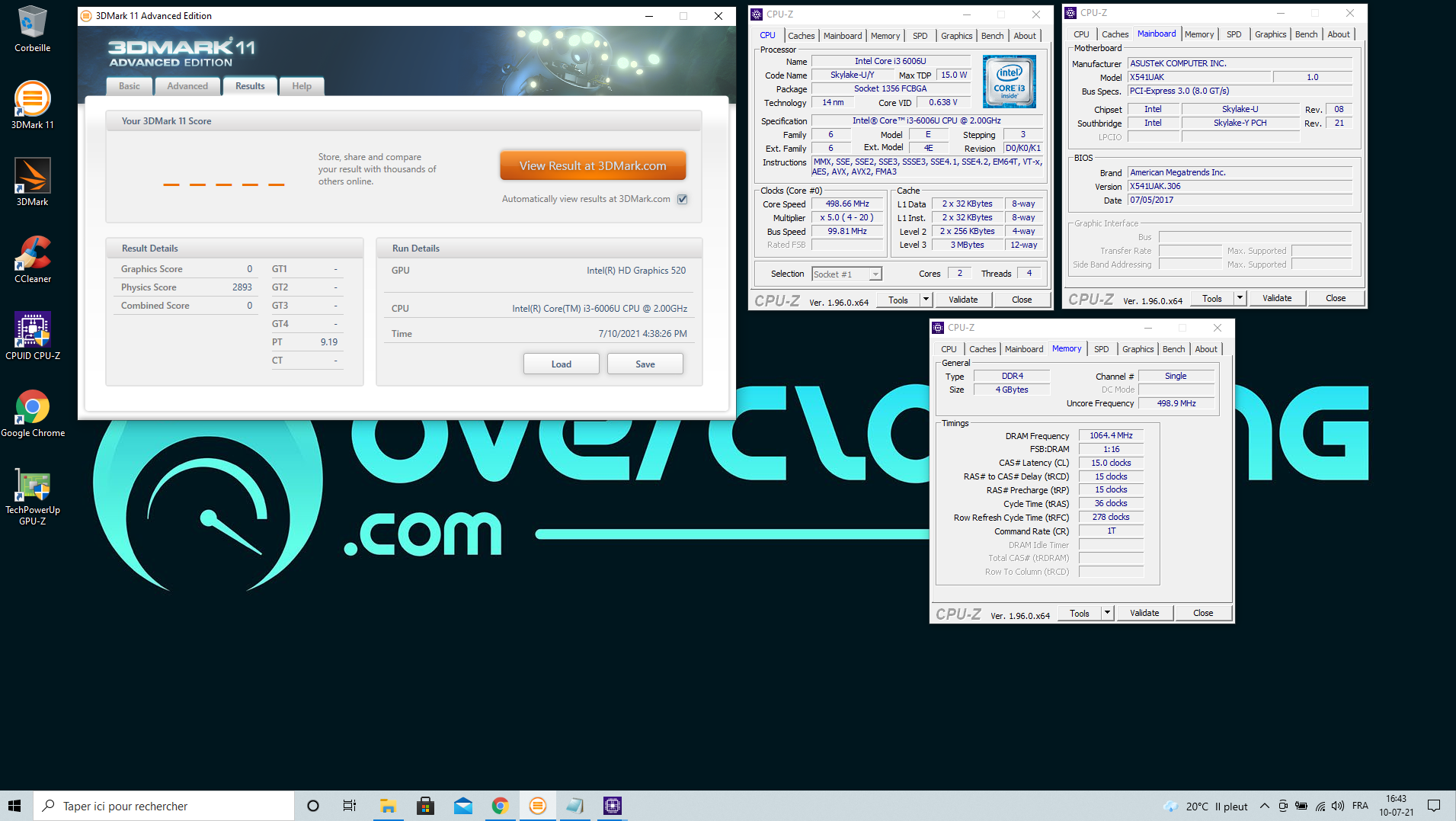Click Validate in the CPU-Z Memory window

1144,613
